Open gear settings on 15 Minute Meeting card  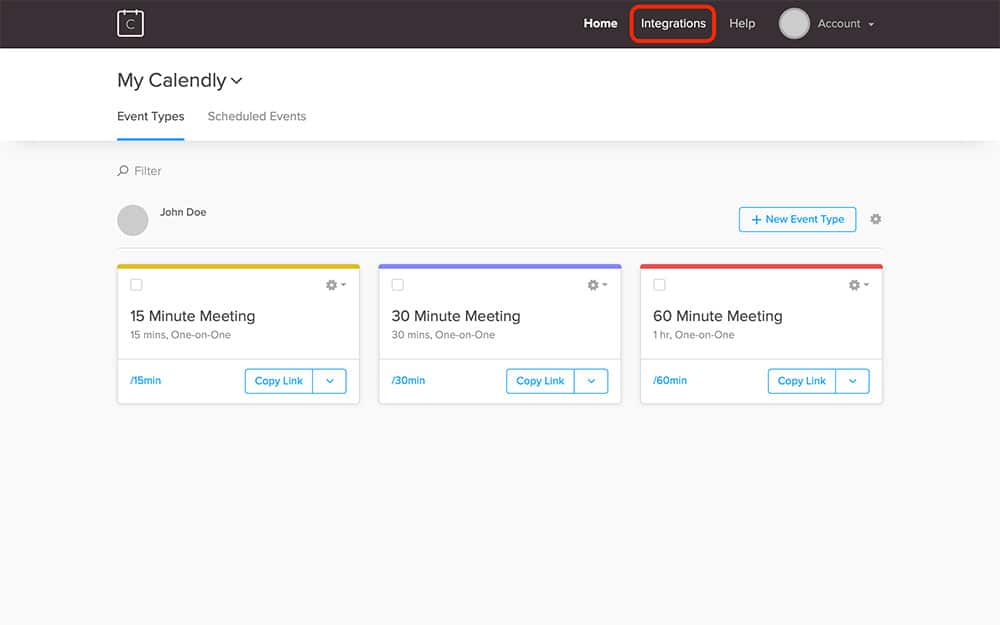(x=335, y=285)
